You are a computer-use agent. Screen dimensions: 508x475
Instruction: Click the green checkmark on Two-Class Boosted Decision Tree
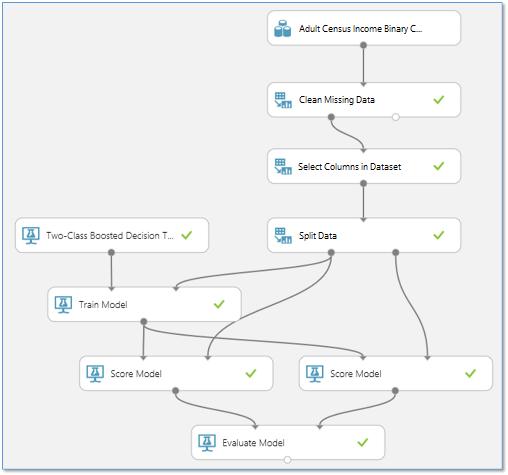click(x=186, y=235)
